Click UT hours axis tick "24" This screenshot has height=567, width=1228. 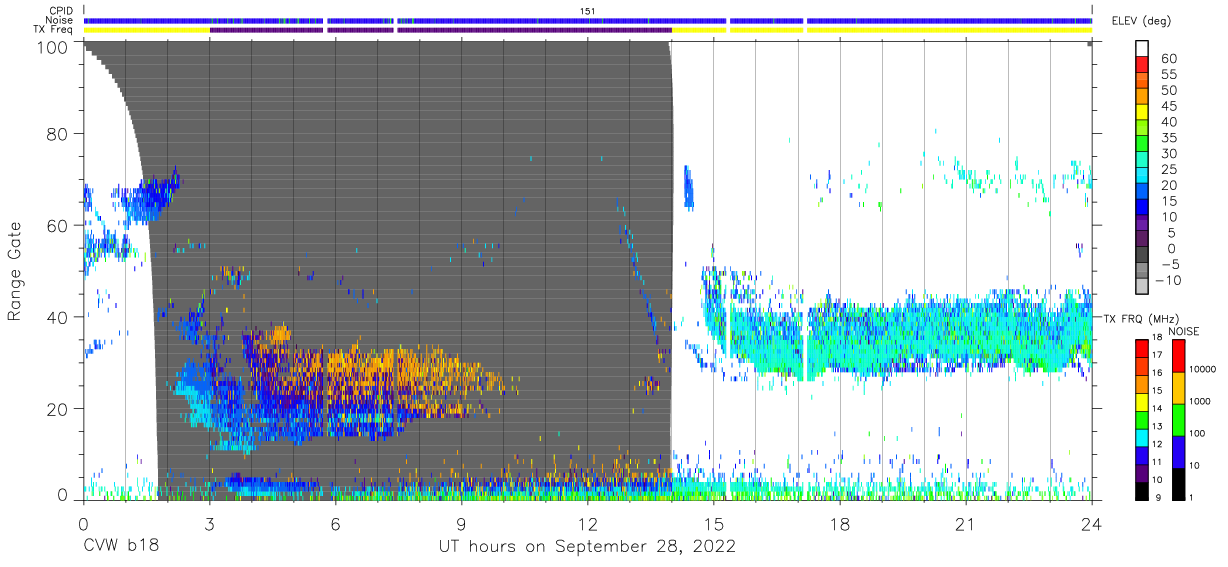(1091, 524)
